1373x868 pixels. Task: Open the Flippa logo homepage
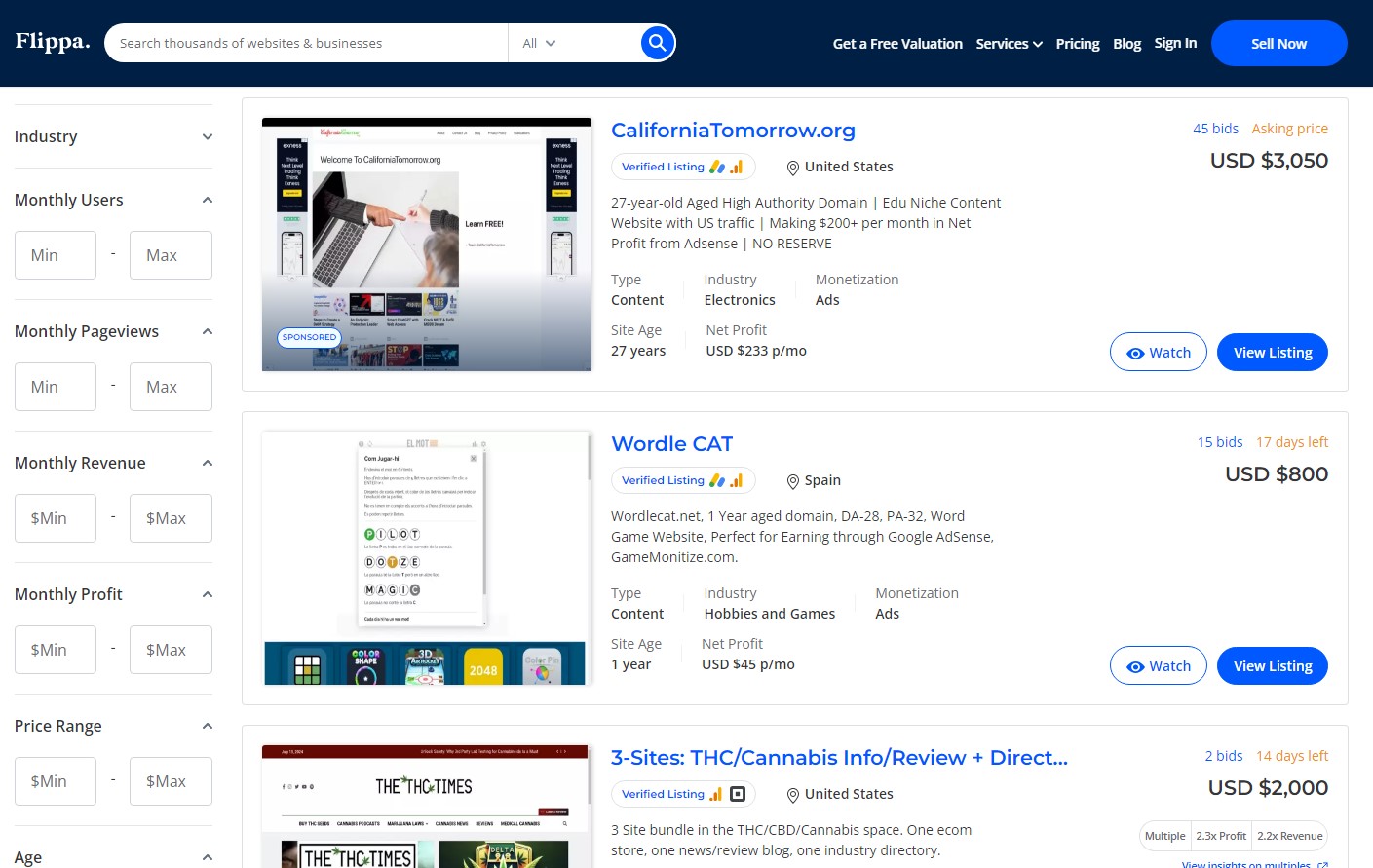pos(53,42)
